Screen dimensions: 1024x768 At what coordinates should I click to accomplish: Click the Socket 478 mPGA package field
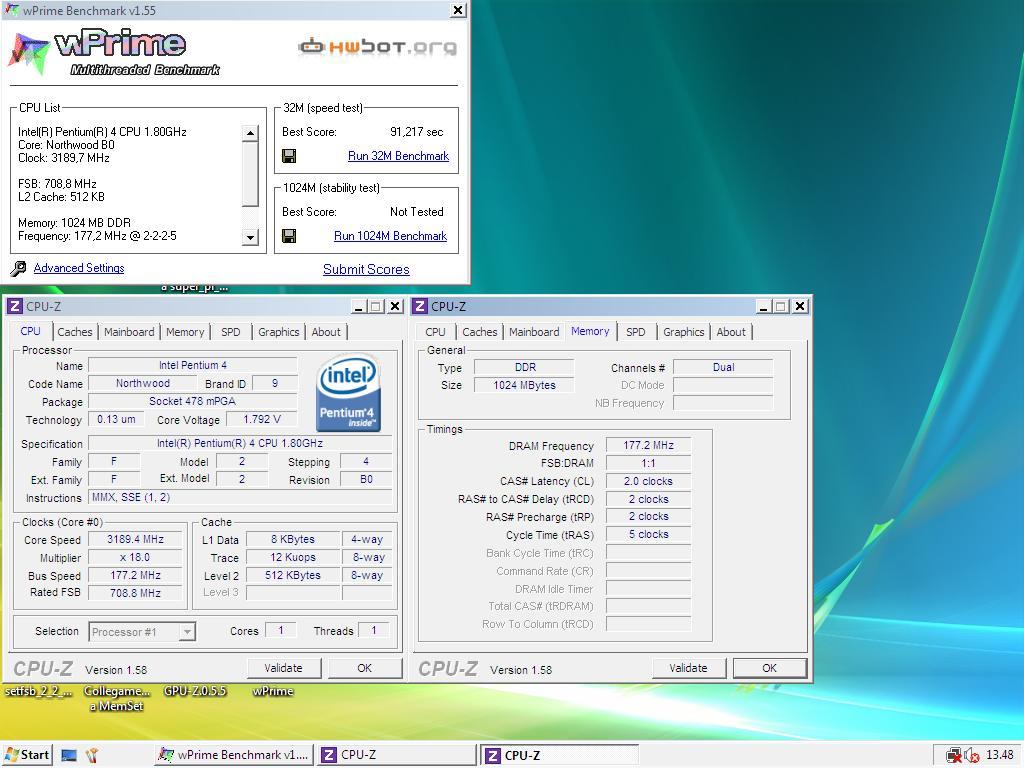[x=193, y=402]
